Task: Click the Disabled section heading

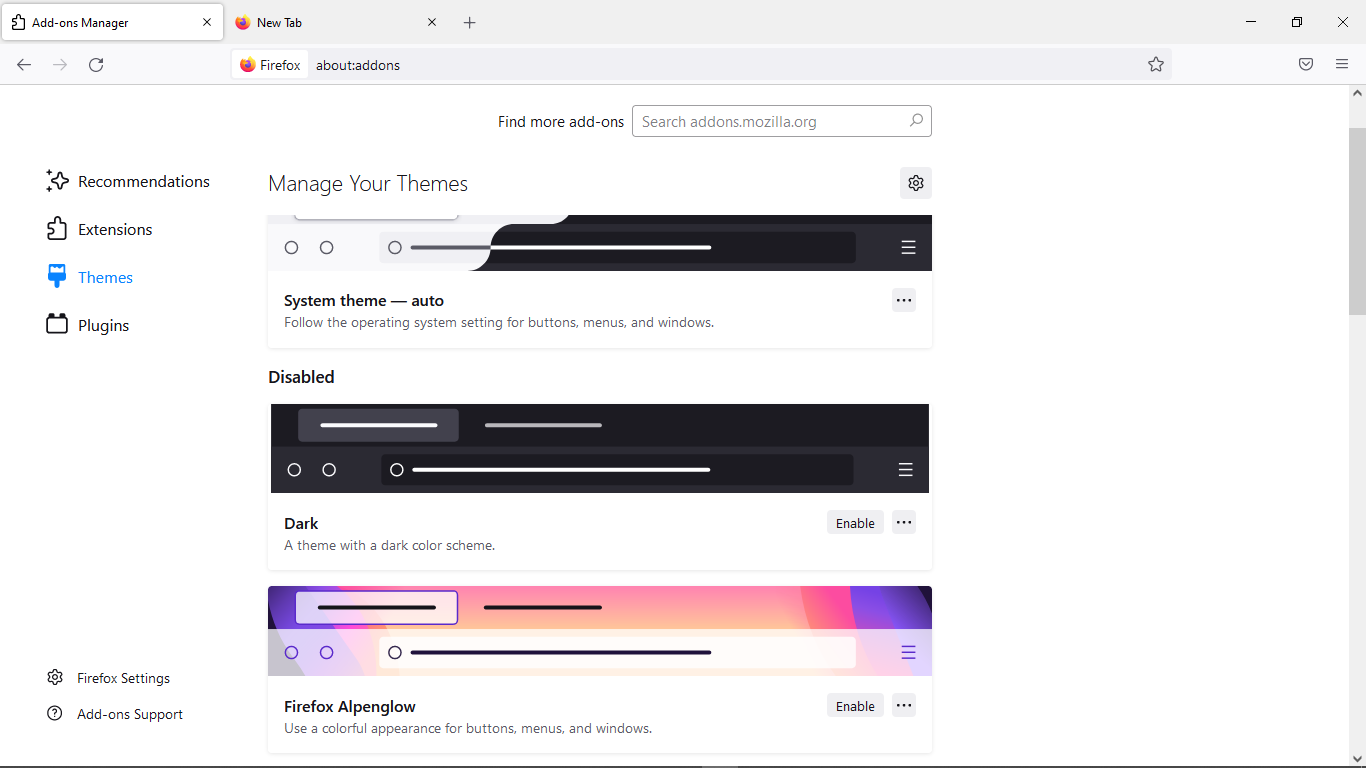Action: point(301,377)
